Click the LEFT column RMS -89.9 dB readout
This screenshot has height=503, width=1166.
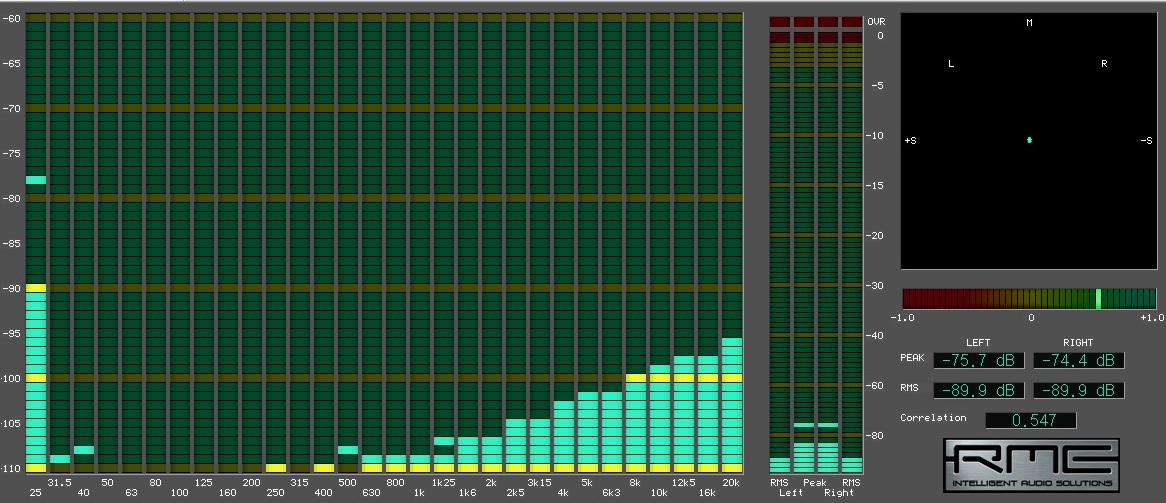pyautogui.click(x=979, y=390)
